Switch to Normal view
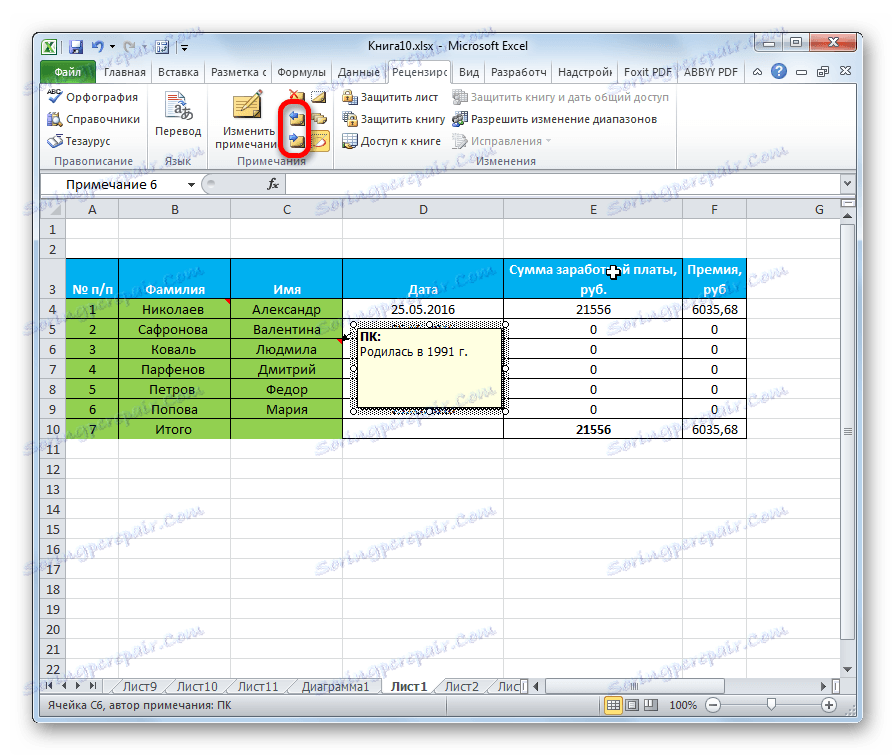 coord(613,705)
